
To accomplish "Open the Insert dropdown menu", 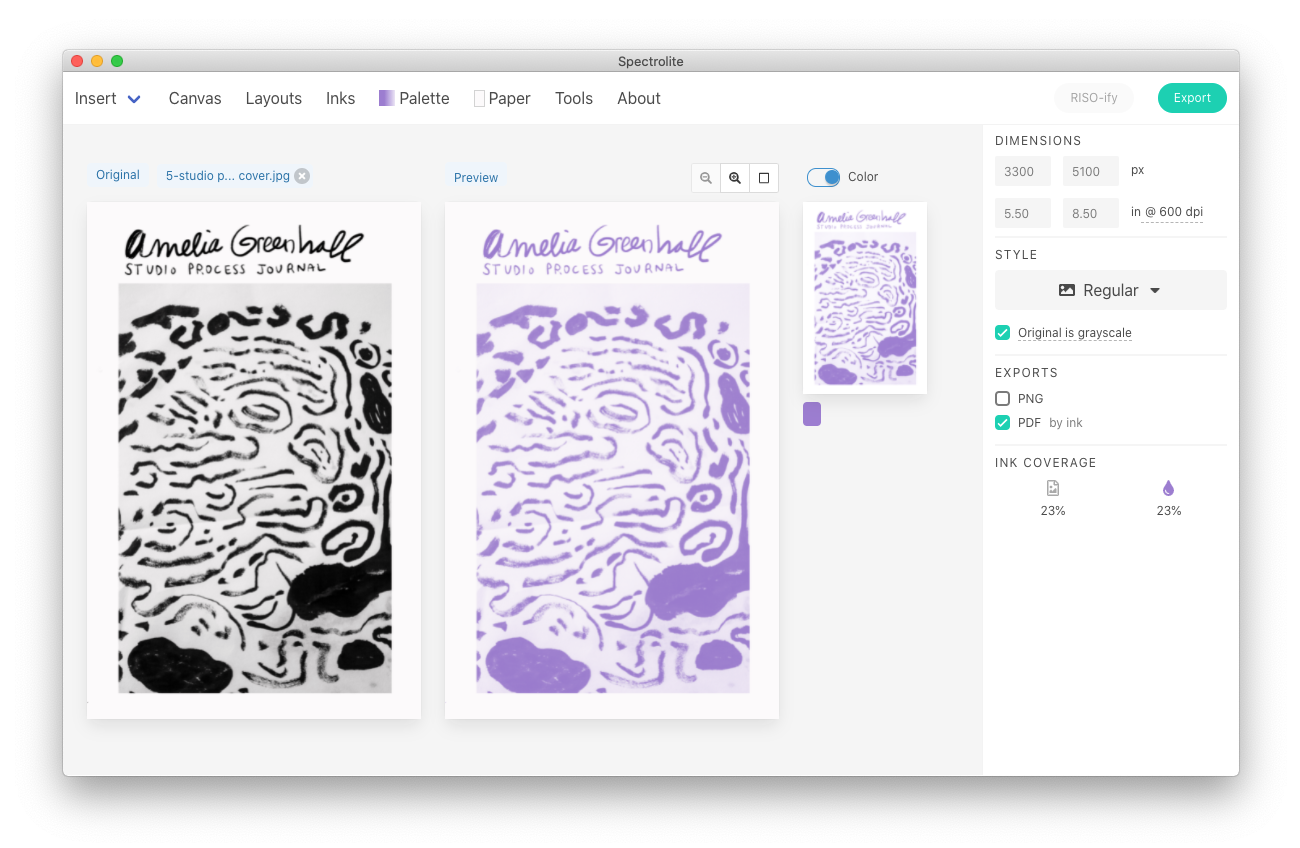I will 108,98.
